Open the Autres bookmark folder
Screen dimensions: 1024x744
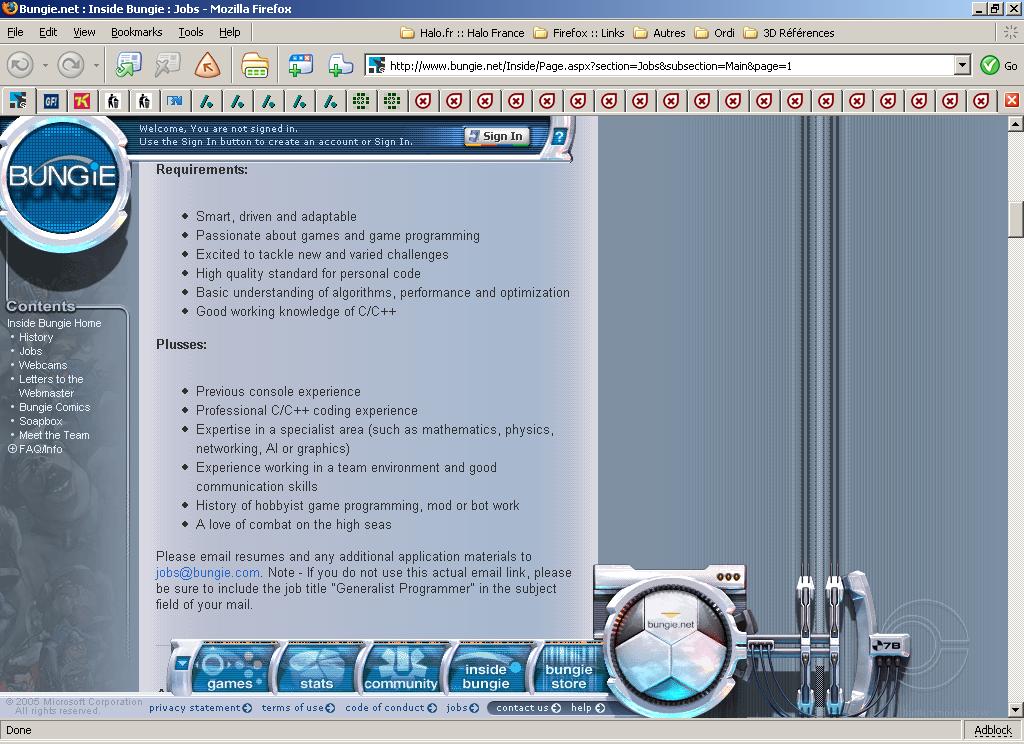point(660,33)
